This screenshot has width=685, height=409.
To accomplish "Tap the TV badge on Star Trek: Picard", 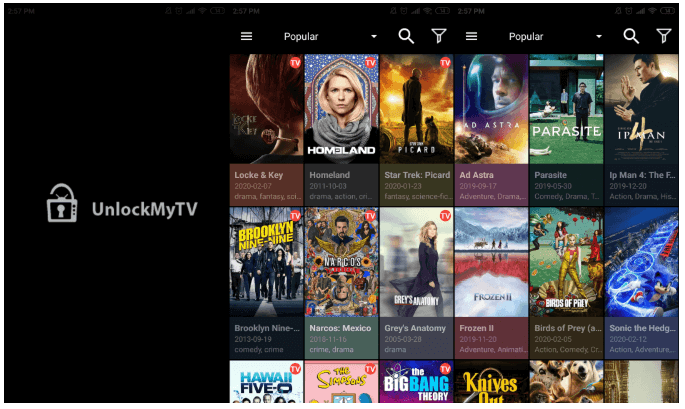I will (445, 62).
